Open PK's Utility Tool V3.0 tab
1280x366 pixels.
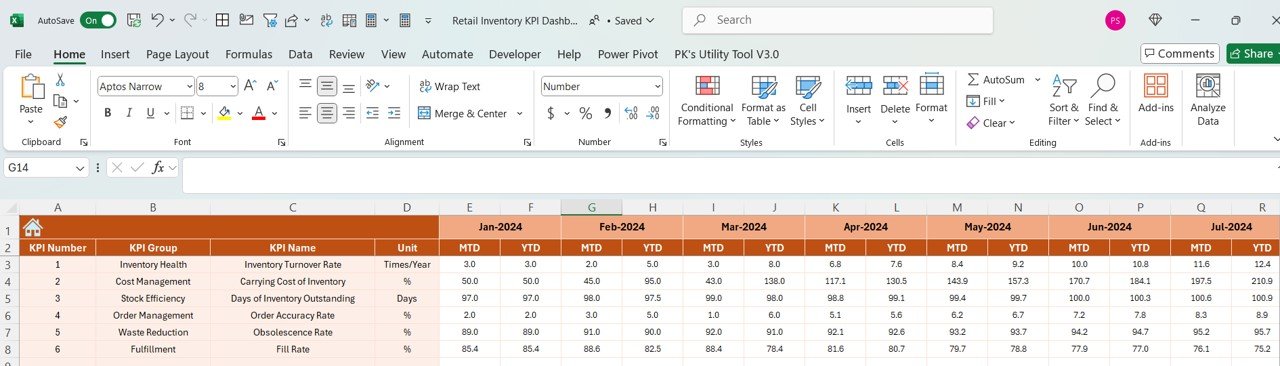tap(727, 54)
